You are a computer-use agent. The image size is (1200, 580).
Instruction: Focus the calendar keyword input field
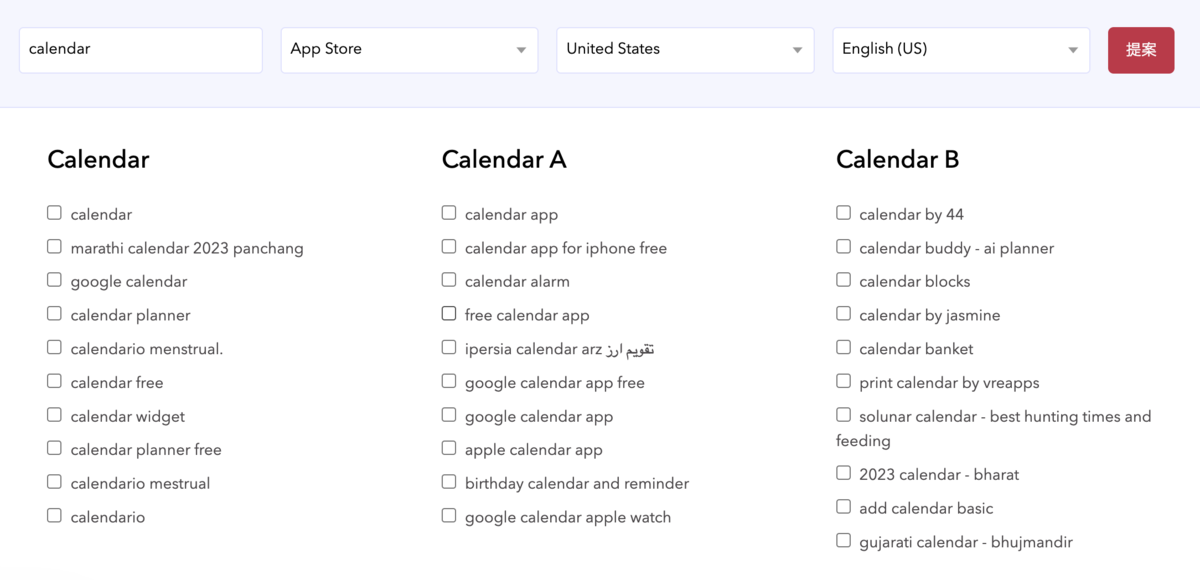[x=141, y=50]
